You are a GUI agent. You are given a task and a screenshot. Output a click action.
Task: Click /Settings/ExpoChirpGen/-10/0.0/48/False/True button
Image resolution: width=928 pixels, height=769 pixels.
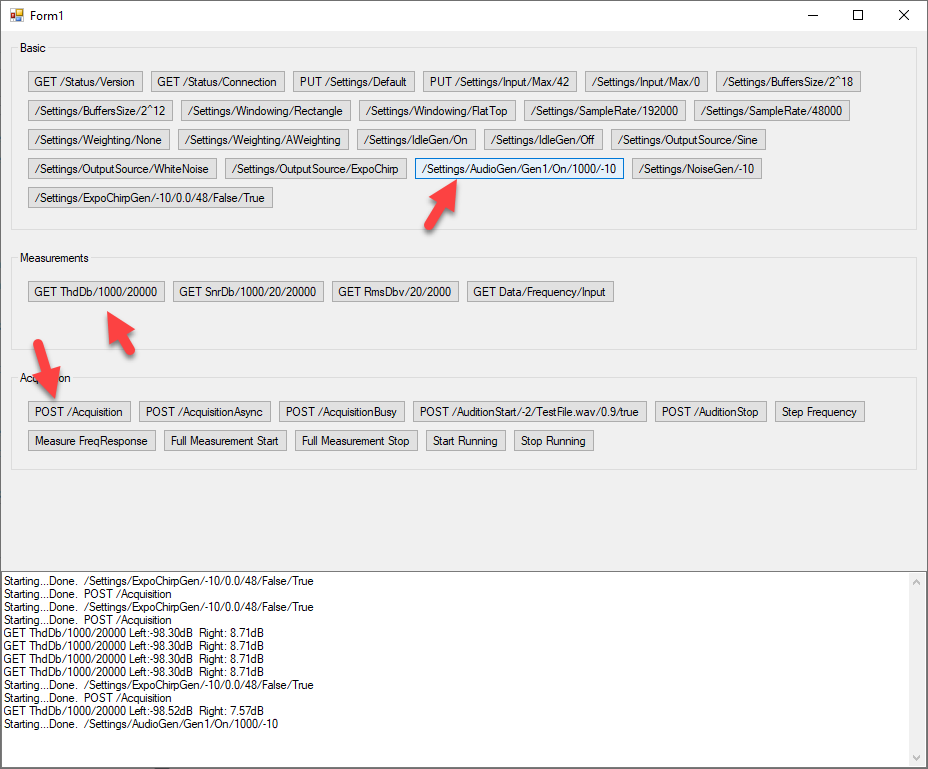click(x=150, y=198)
